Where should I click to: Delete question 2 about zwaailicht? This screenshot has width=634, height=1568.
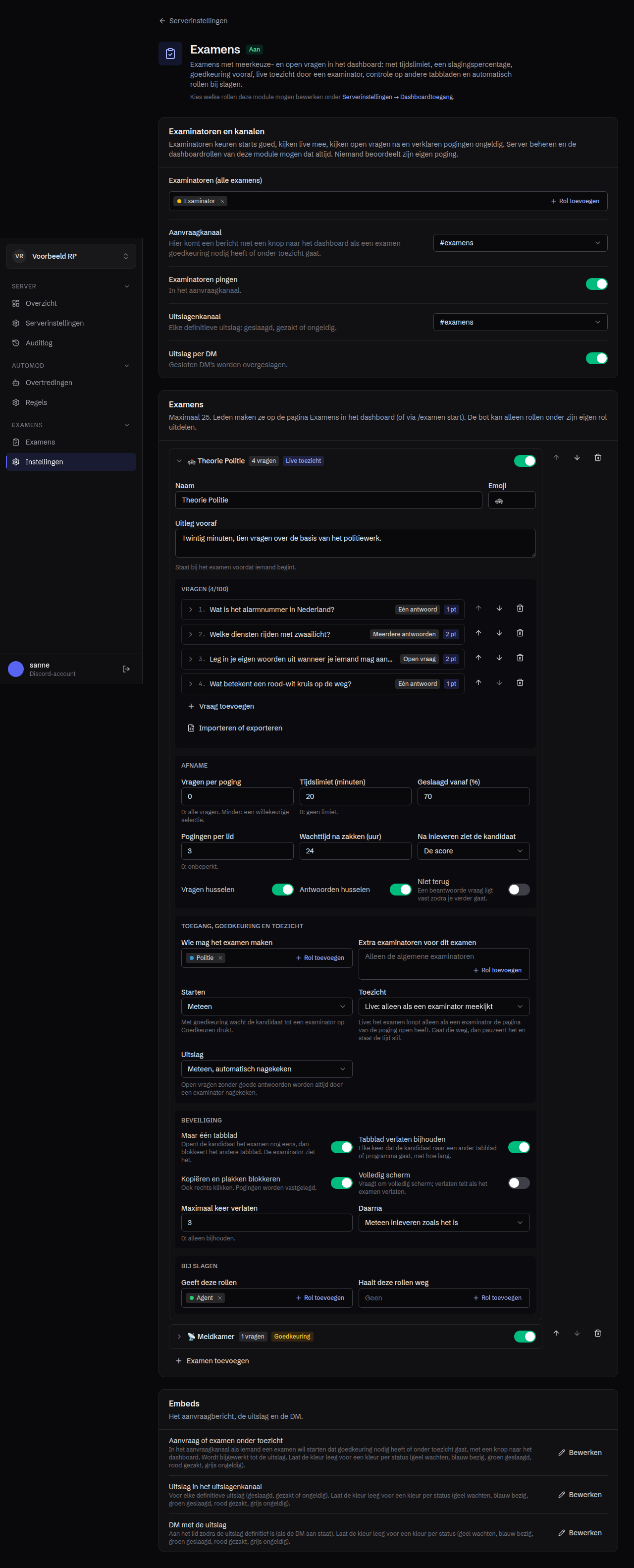click(x=520, y=633)
